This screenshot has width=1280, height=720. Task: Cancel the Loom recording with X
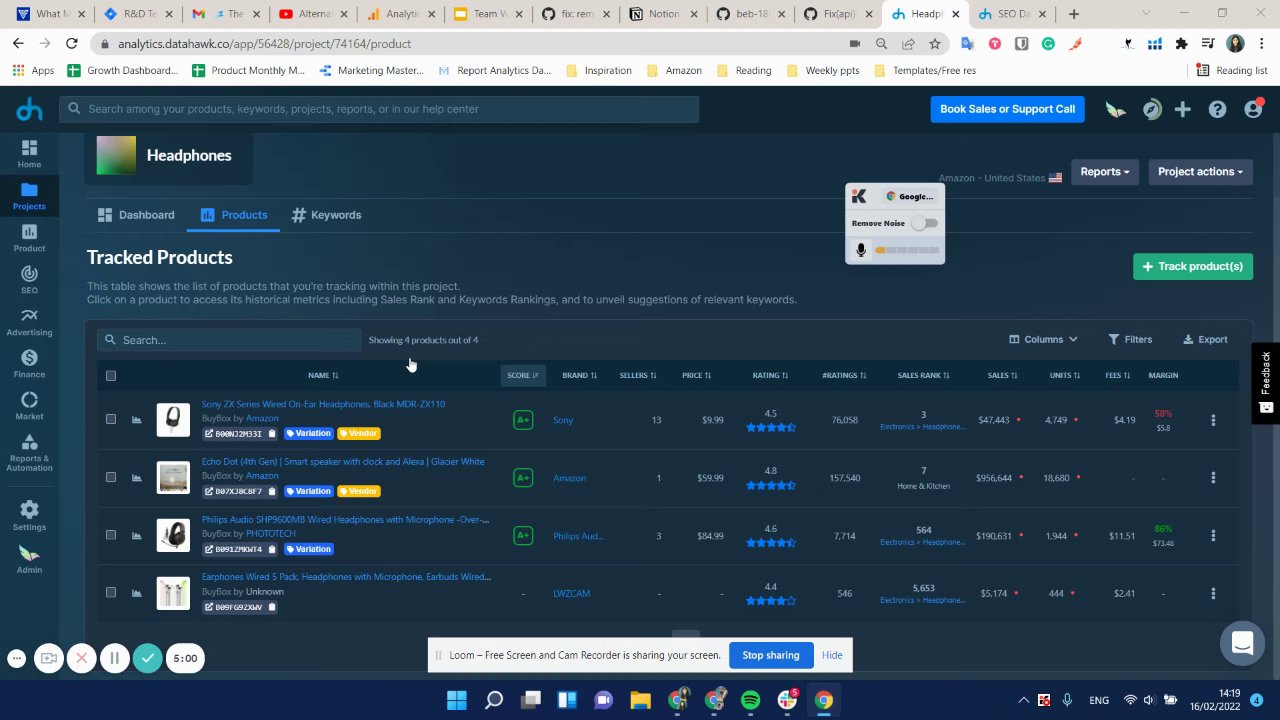[x=82, y=658]
